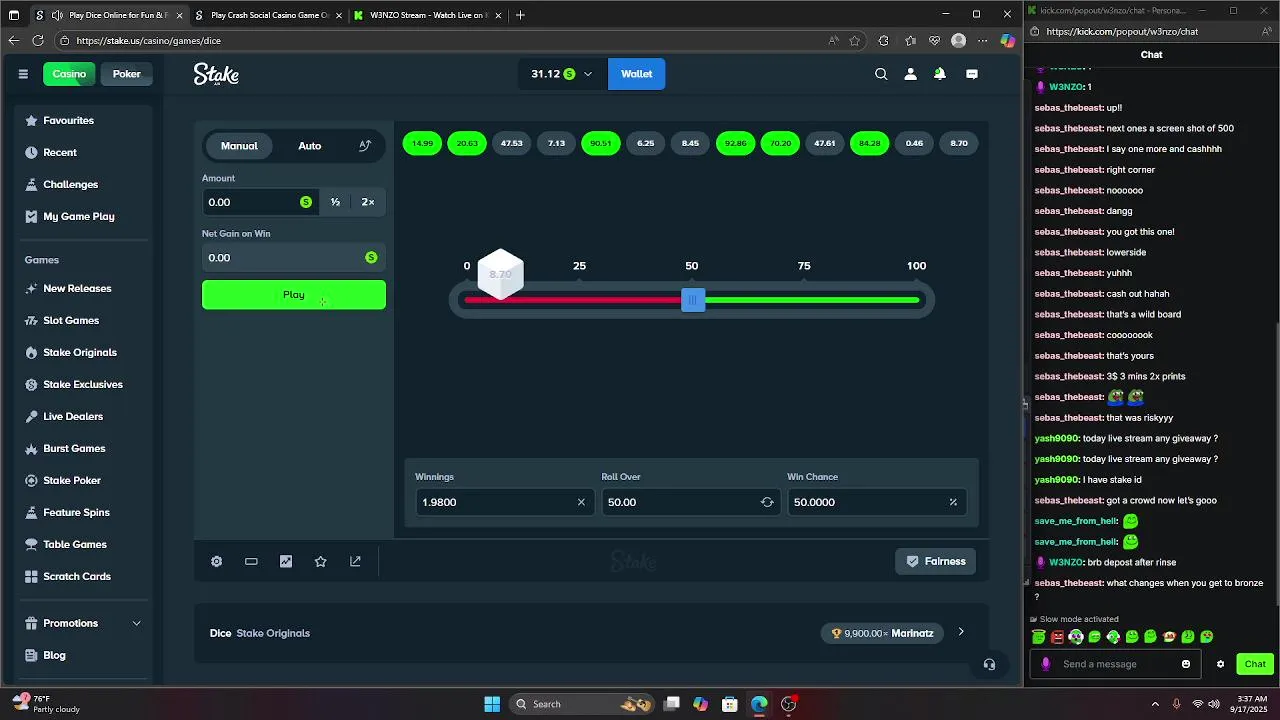The image size is (1280, 720).
Task: Toggle theatre mode rectangle icon
Action: click(251, 562)
